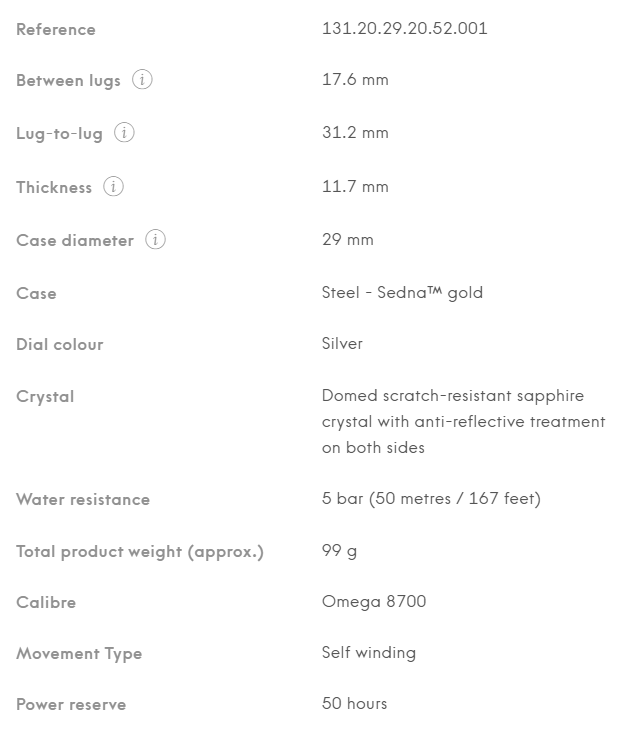Click the 50 hours power reserve value
620x734 pixels.
(x=354, y=704)
